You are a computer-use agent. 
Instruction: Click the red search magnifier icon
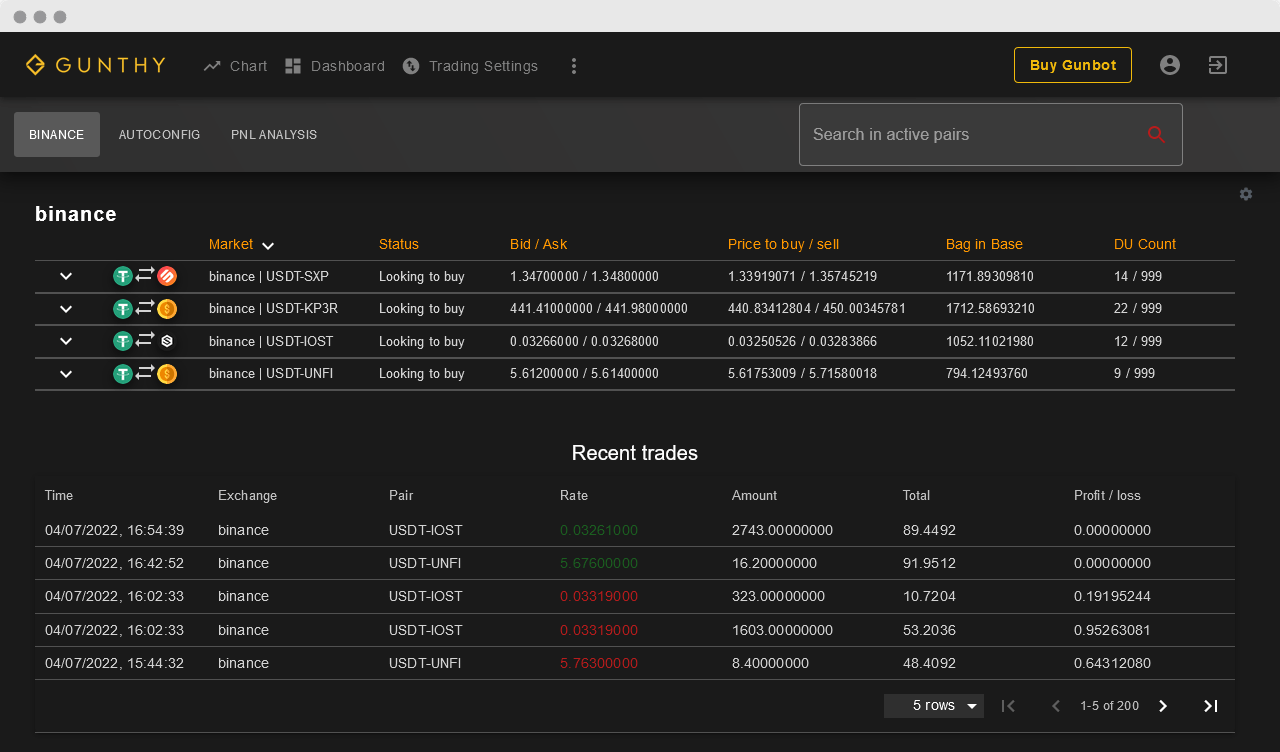click(1157, 134)
